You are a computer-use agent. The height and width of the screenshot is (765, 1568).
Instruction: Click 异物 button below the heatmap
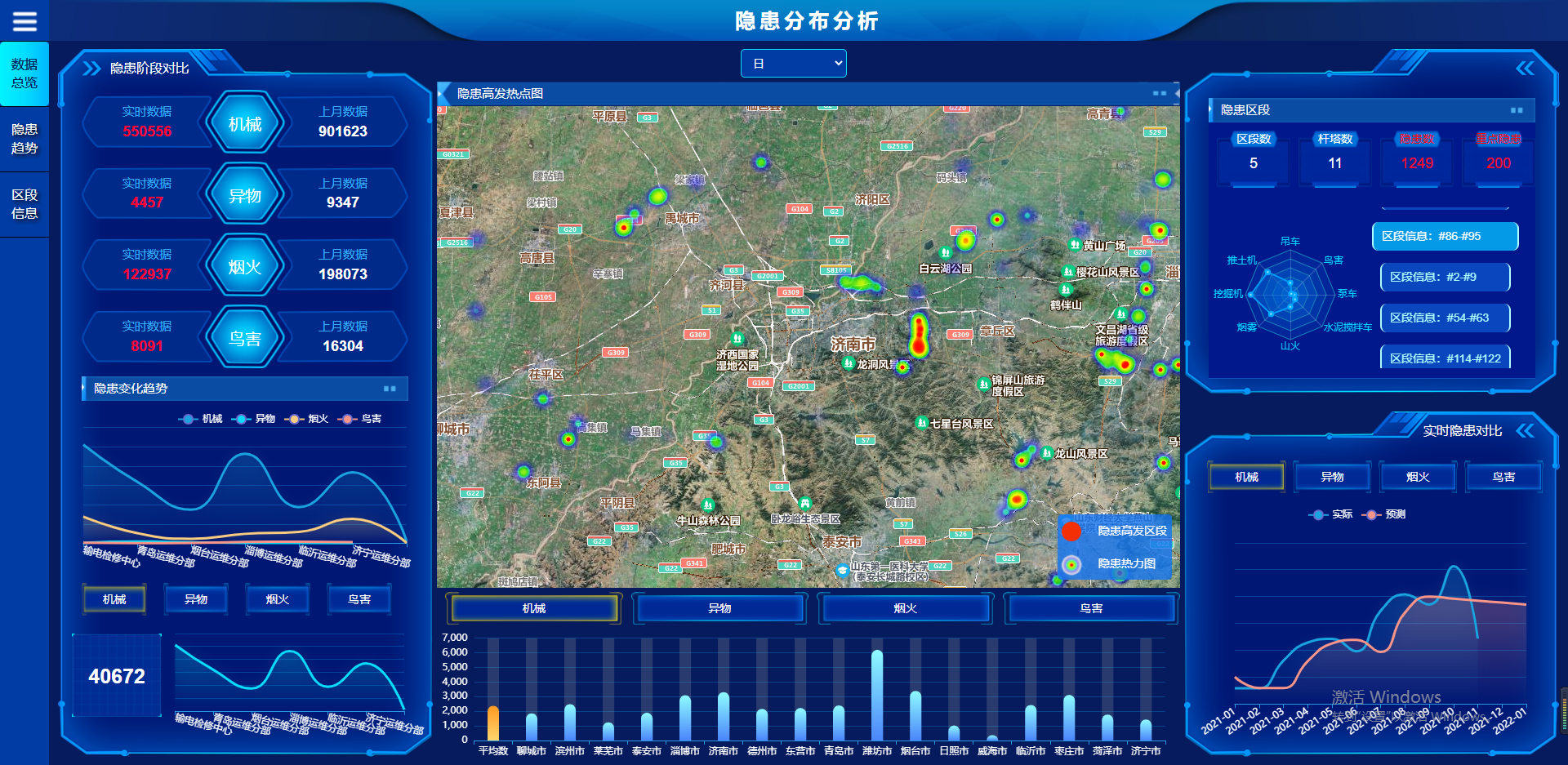[719, 609]
